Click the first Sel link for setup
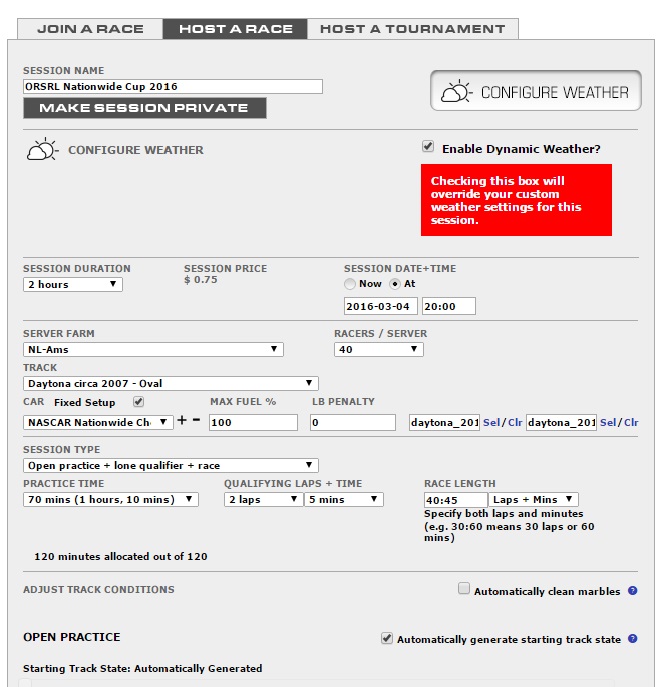 491,423
